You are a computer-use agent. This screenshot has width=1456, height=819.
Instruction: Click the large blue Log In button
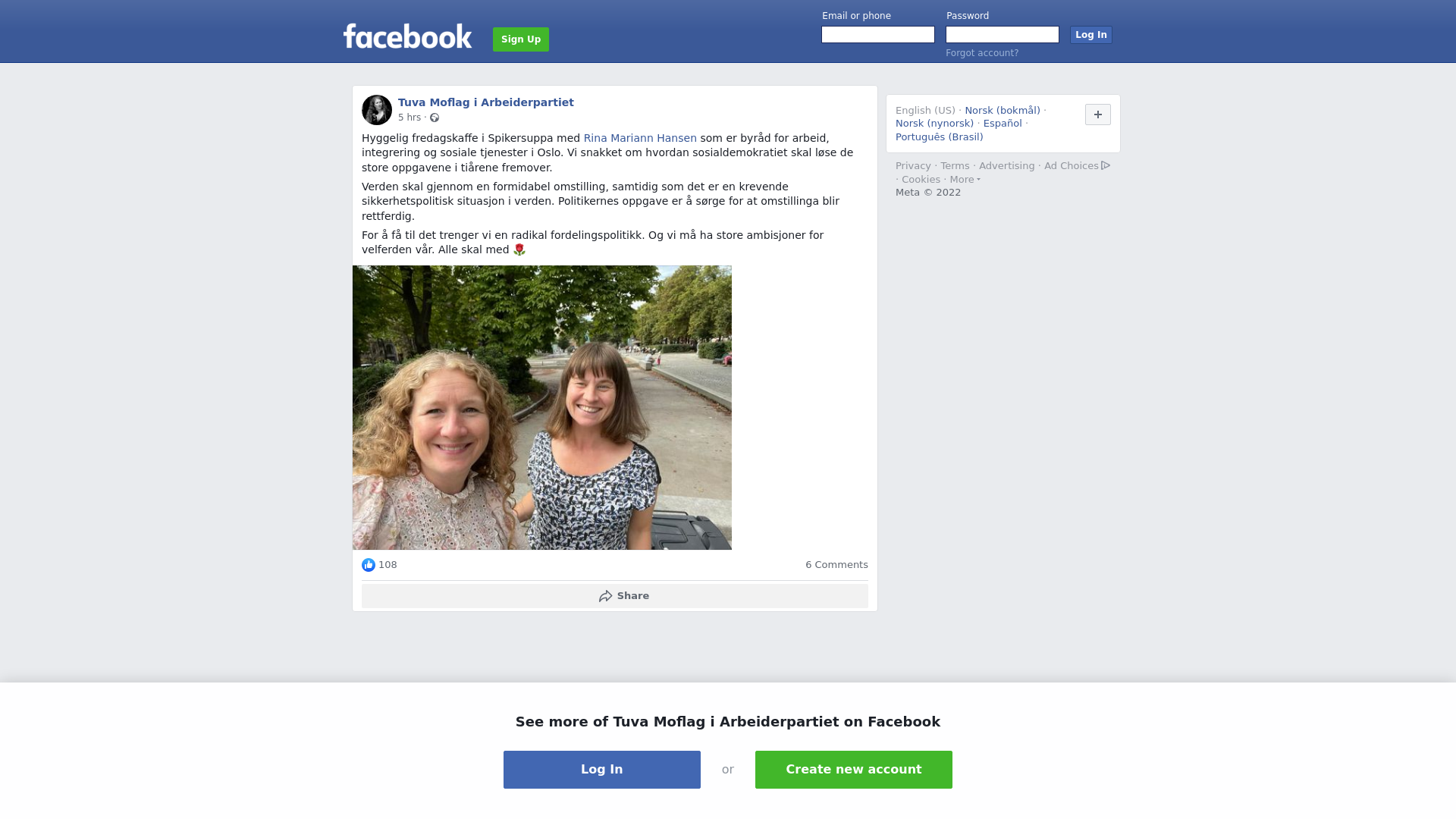(602, 770)
